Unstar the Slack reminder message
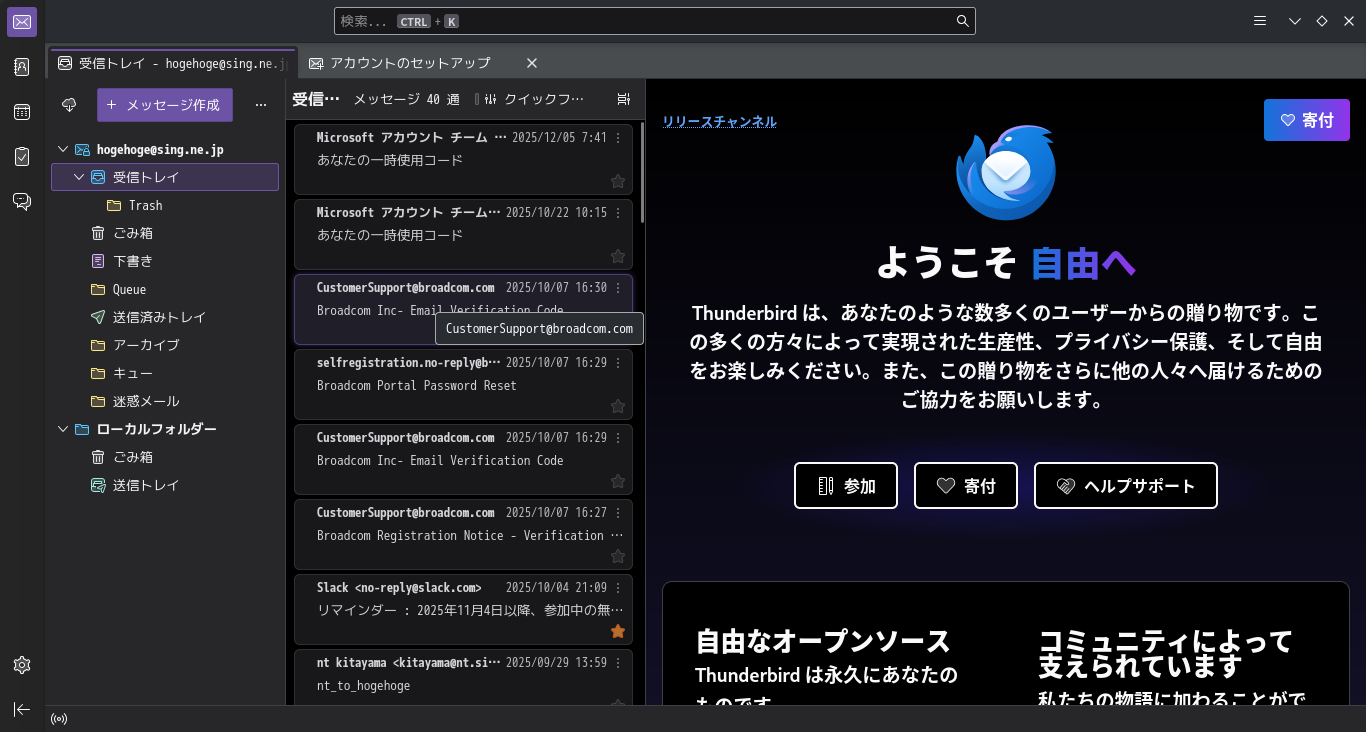 pos(618,631)
